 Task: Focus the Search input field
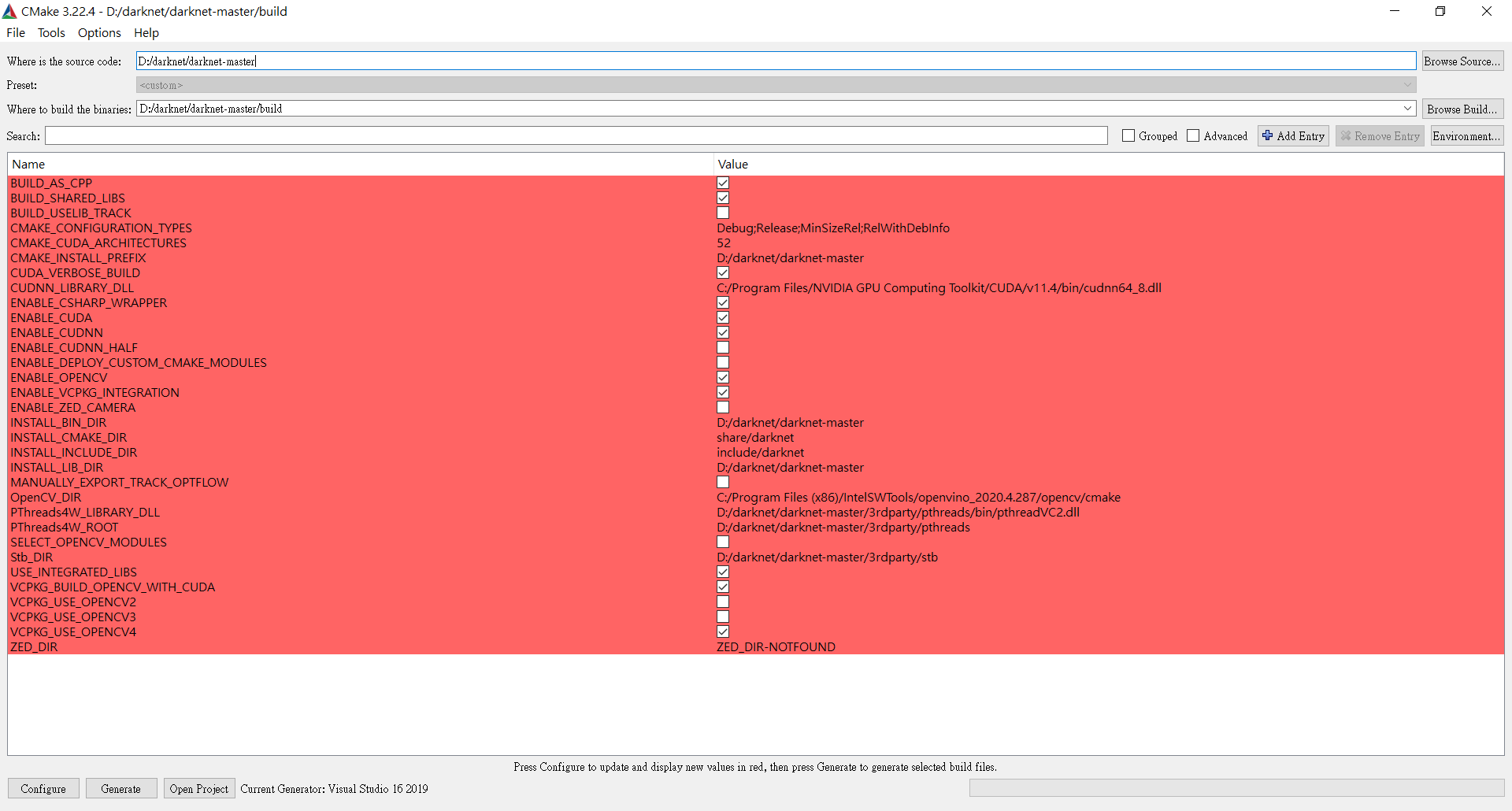576,136
